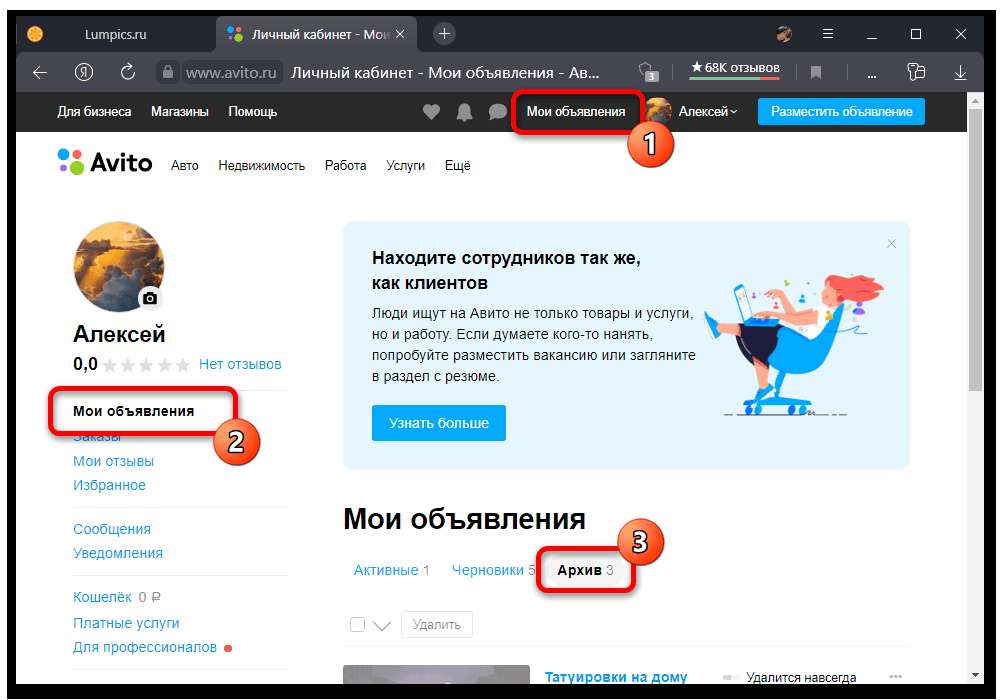Viewport: 1000px width, 700px height.
Task: Open Кошелёк in the sidebar
Action: (102, 597)
